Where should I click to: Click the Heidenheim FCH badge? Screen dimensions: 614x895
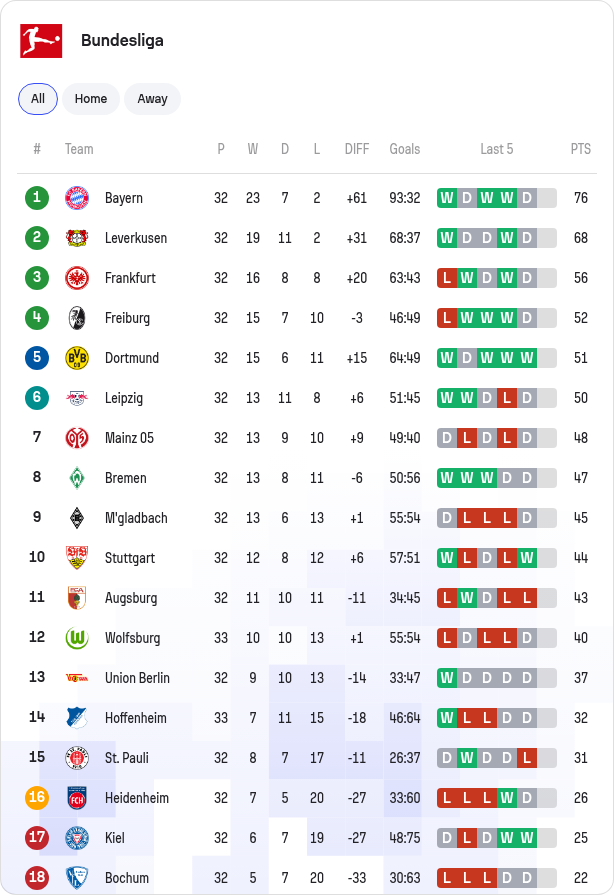(x=77, y=798)
